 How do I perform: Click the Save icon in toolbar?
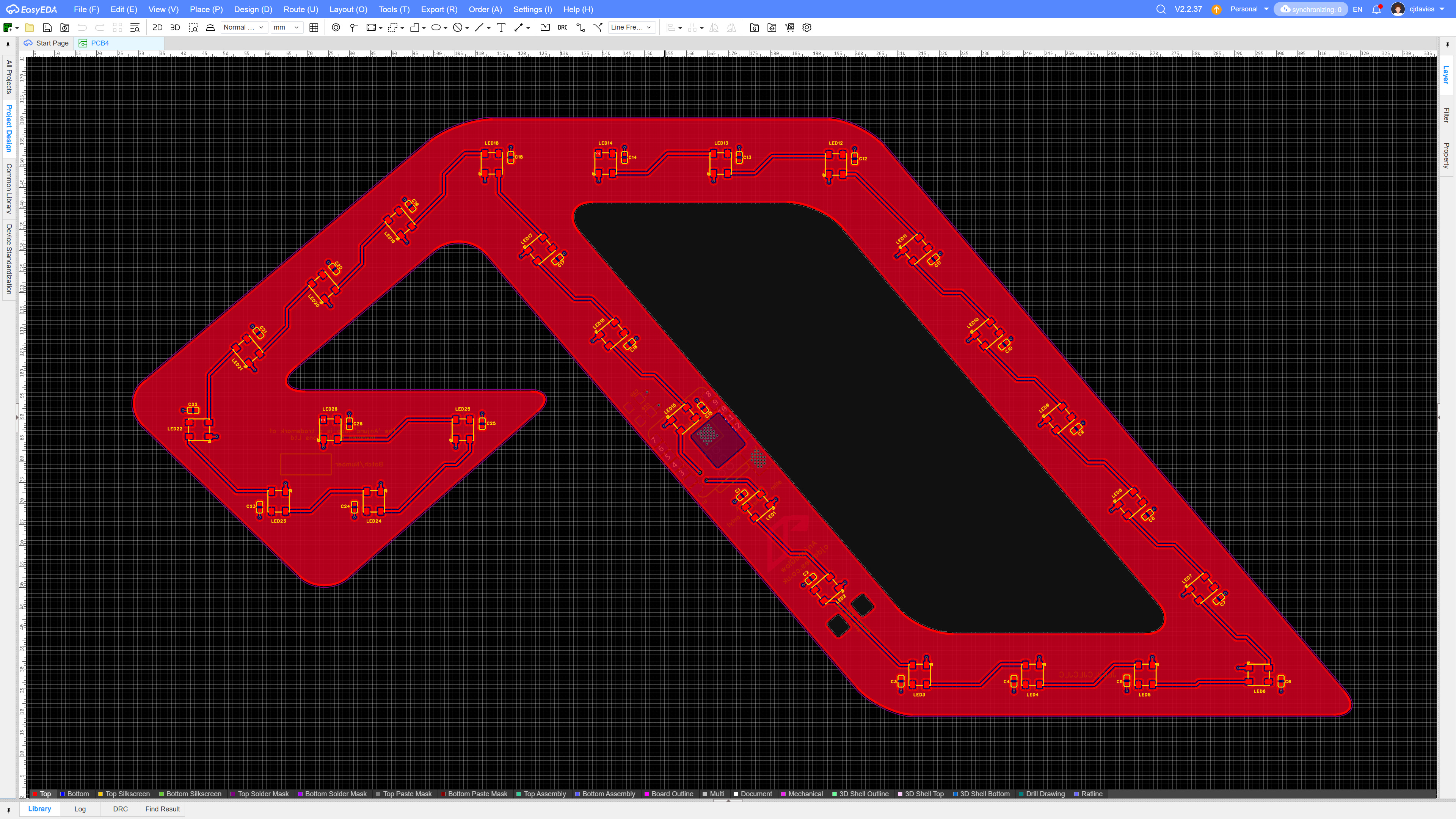(x=47, y=27)
